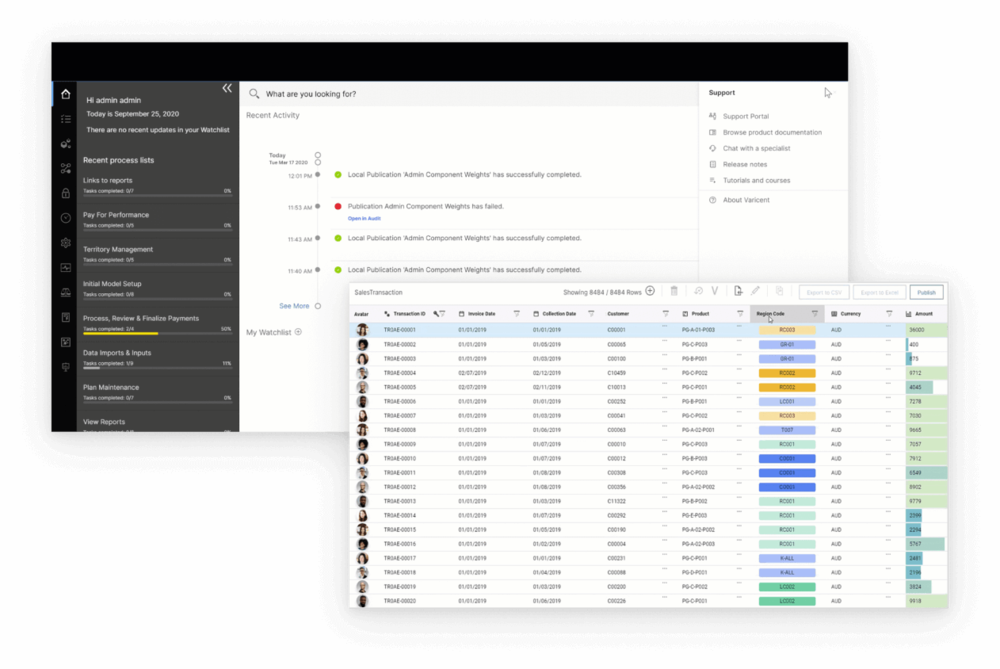Image resolution: width=1000 pixels, height=669 pixels.
Task: Click the Data Imports & Inputs progress bar
Action: (157, 368)
